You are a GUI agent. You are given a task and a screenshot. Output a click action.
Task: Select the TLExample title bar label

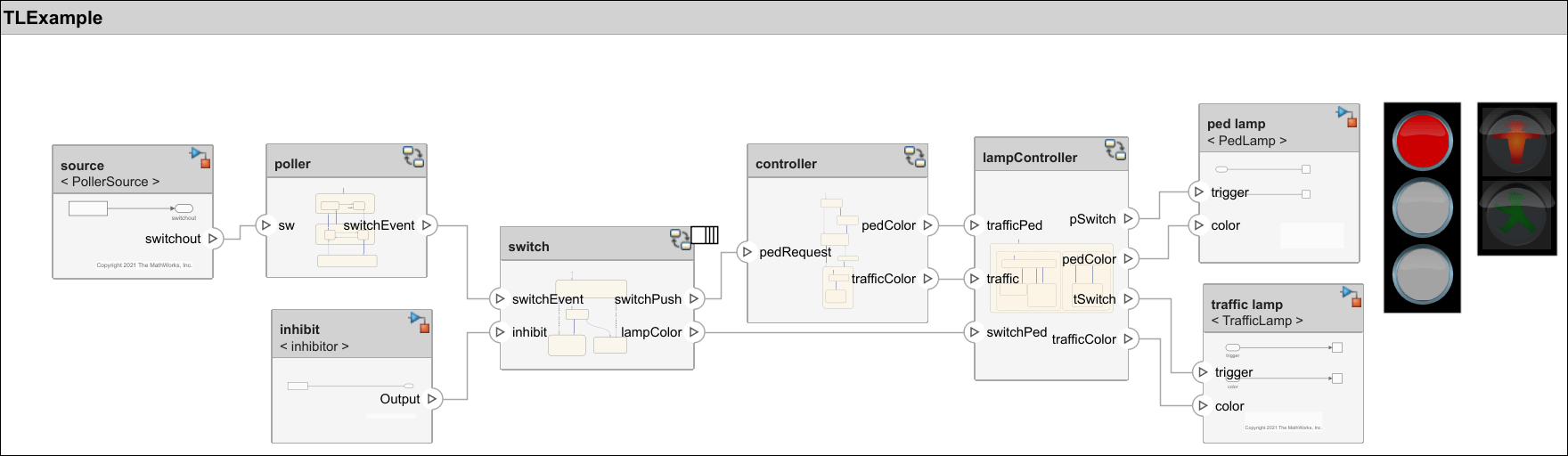pyautogui.click(x=53, y=18)
